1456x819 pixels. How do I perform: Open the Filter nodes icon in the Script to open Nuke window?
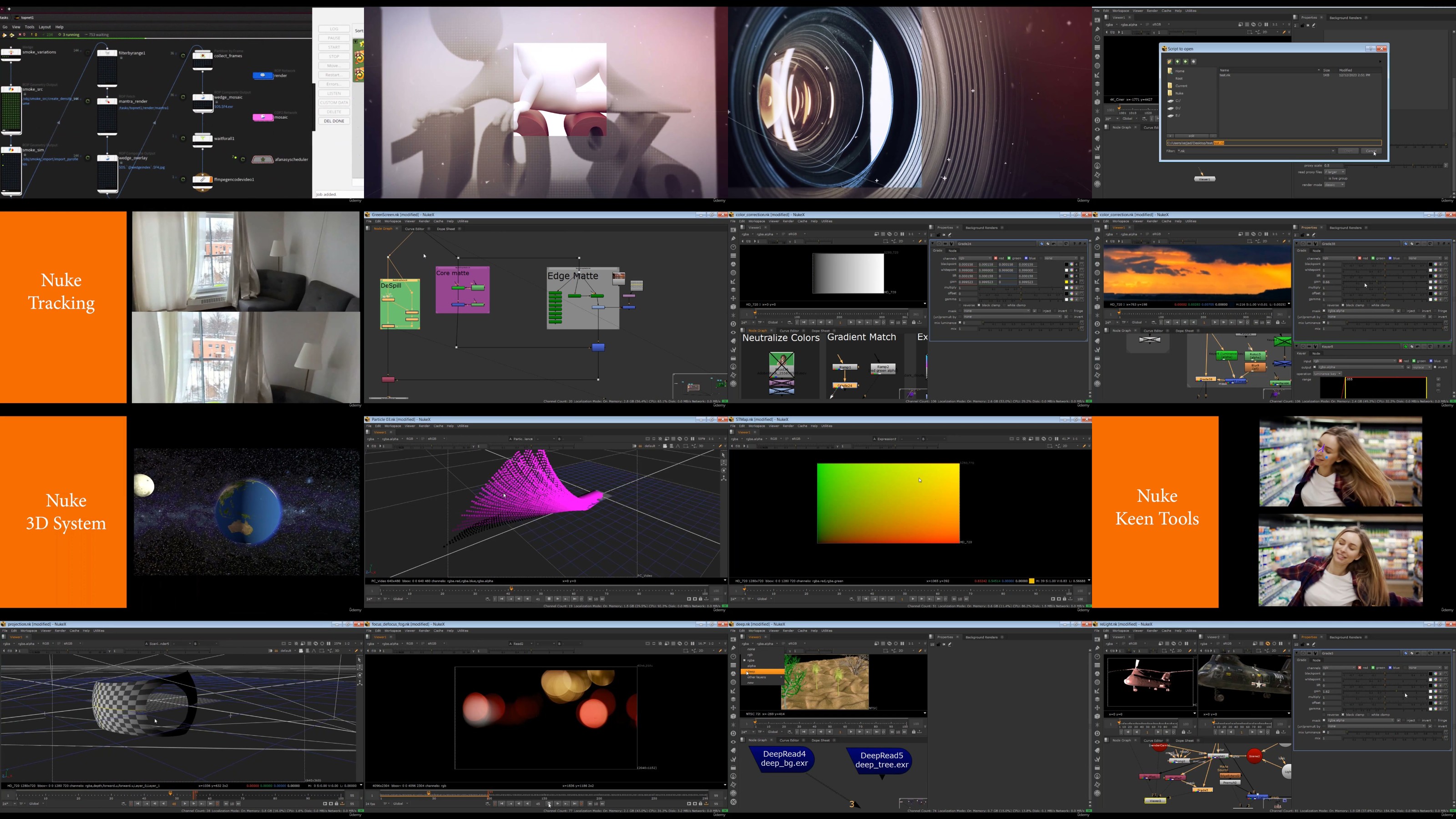coord(1097,66)
